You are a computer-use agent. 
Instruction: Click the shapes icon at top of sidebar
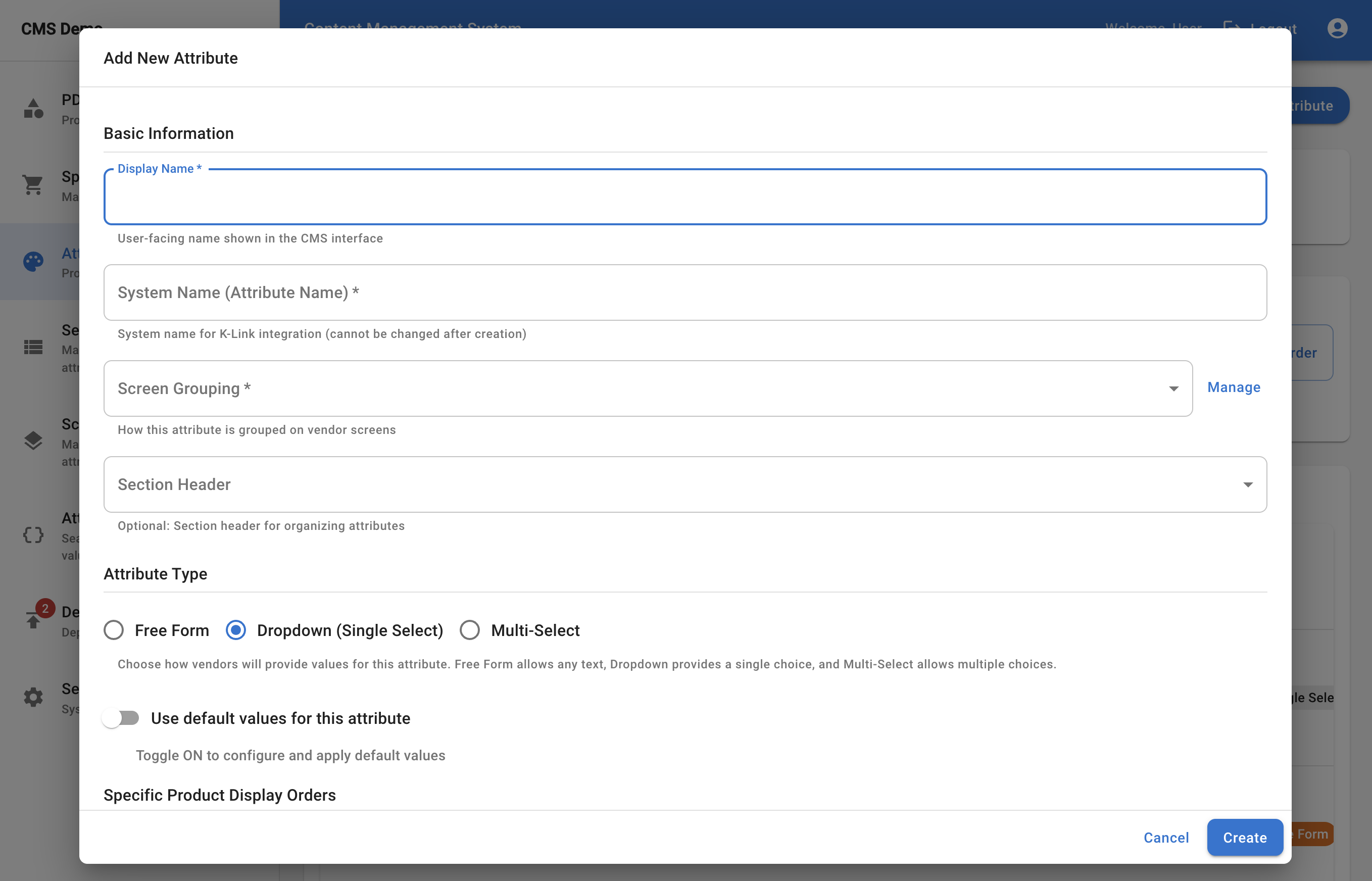[x=33, y=108]
